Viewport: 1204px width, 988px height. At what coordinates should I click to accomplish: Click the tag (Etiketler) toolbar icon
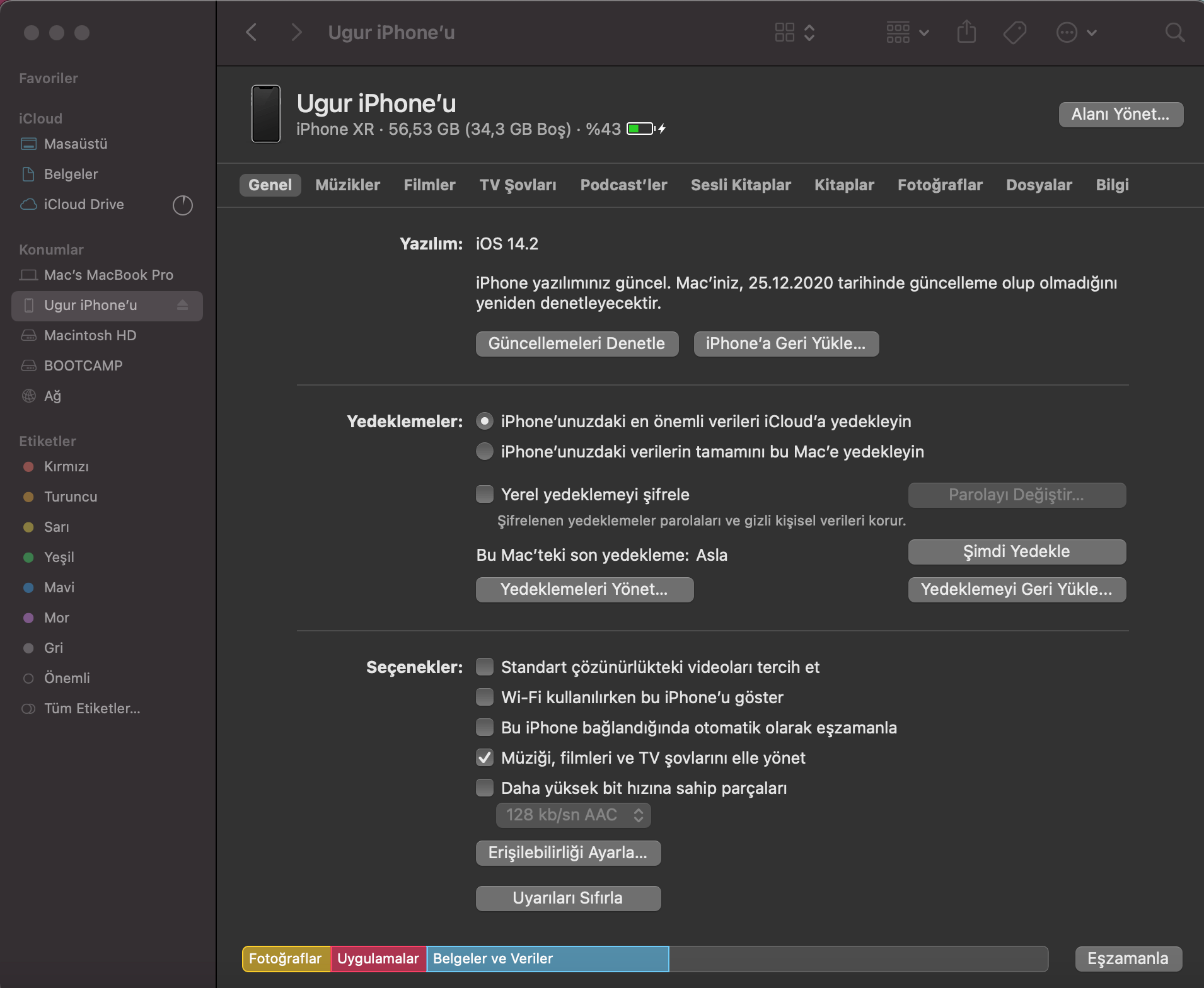1014,33
